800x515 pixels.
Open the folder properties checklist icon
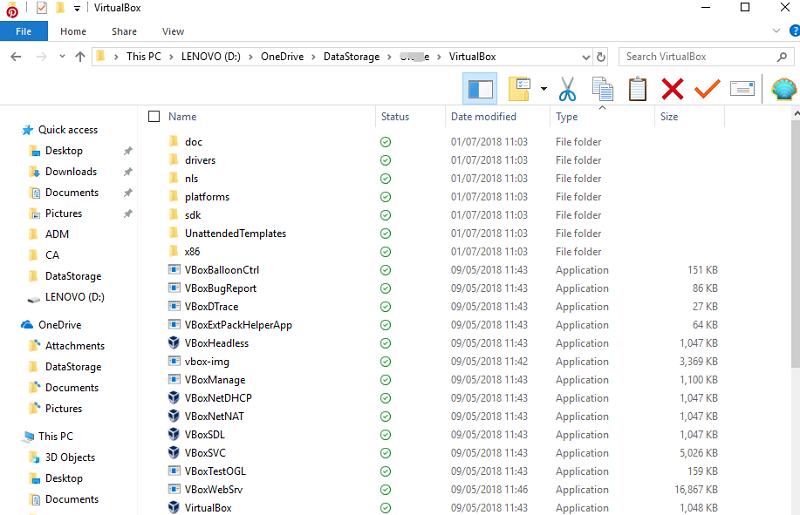pyautogui.click(x=520, y=89)
